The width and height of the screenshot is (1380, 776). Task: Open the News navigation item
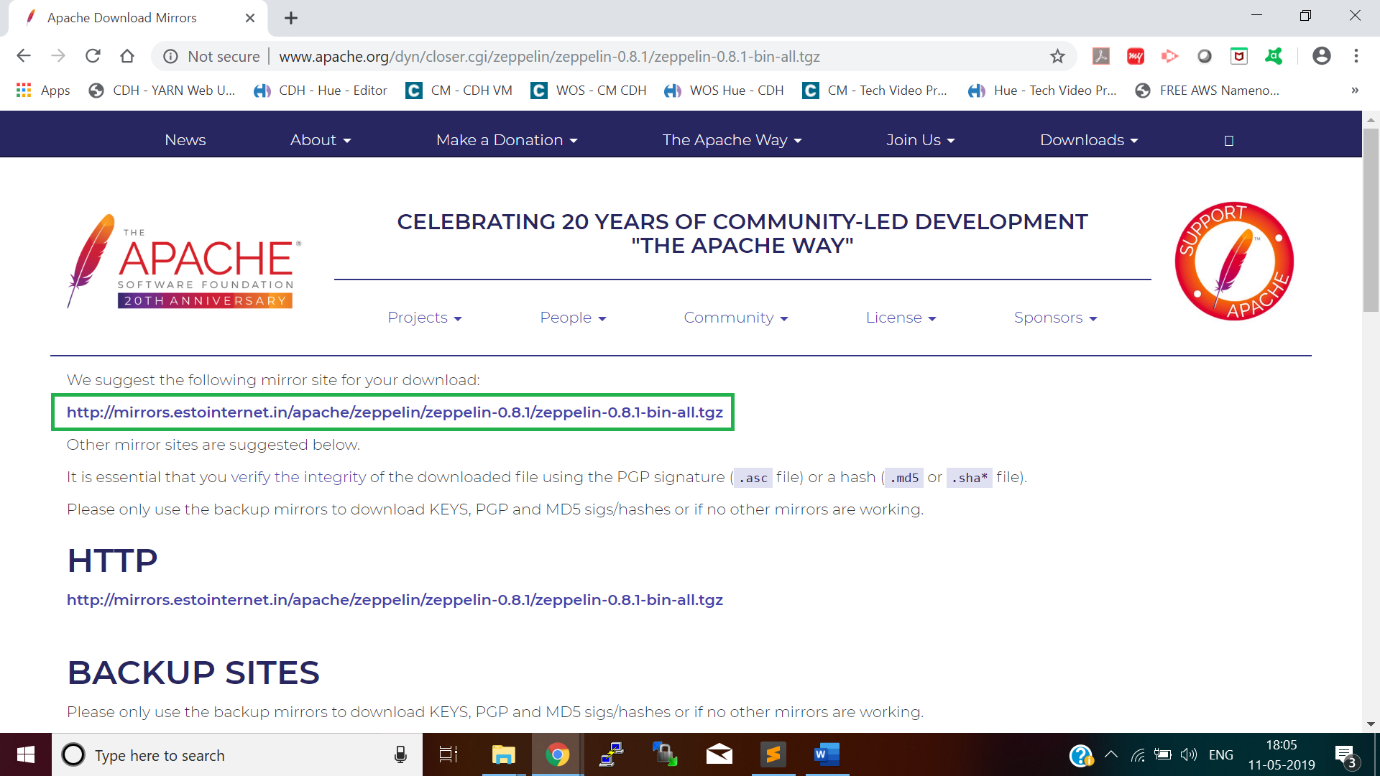click(x=185, y=140)
